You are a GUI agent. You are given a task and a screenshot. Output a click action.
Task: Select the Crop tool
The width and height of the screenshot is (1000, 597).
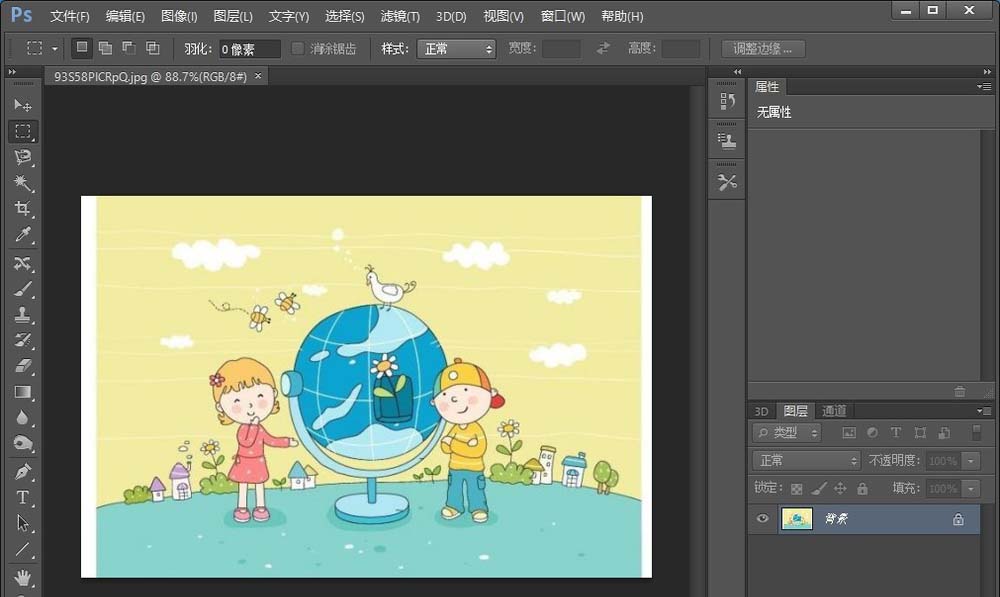[23, 209]
